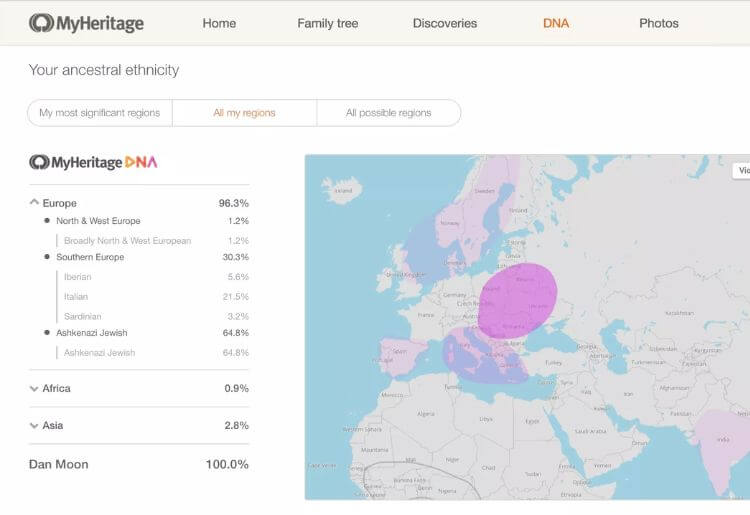This screenshot has width=750, height=515.
Task: Click the MyHeritage logo in header
Action: click(x=86, y=23)
